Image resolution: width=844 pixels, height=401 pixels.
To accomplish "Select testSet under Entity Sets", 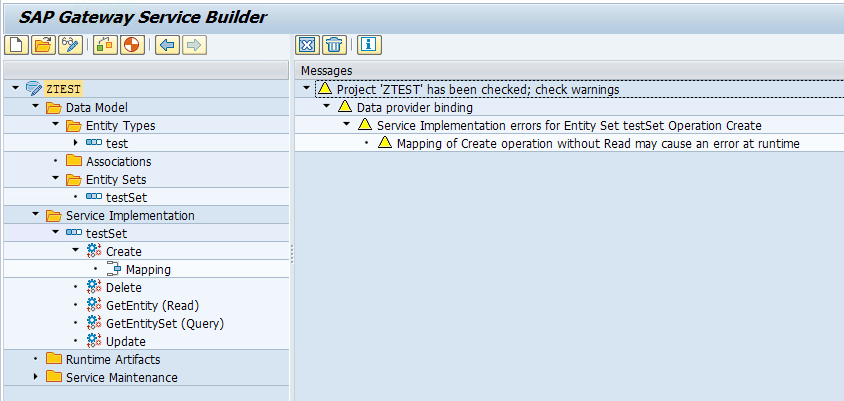I will [x=126, y=198].
